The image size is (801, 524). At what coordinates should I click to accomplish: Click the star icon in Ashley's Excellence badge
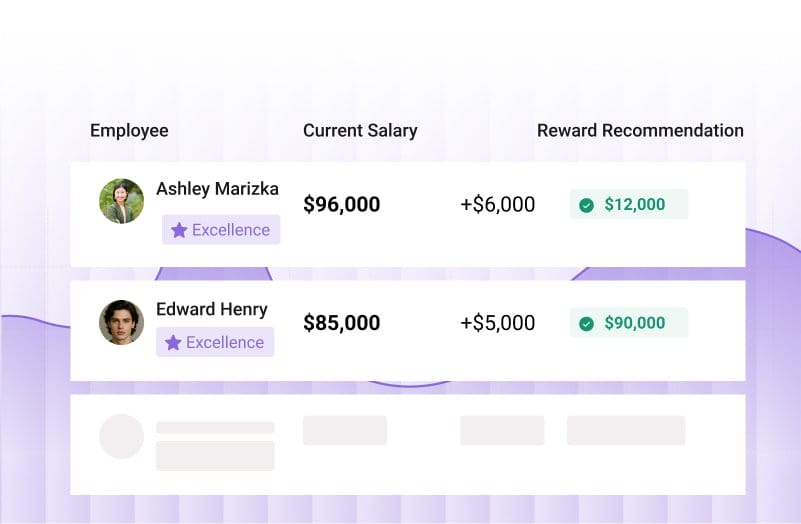pyautogui.click(x=179, y=230)
